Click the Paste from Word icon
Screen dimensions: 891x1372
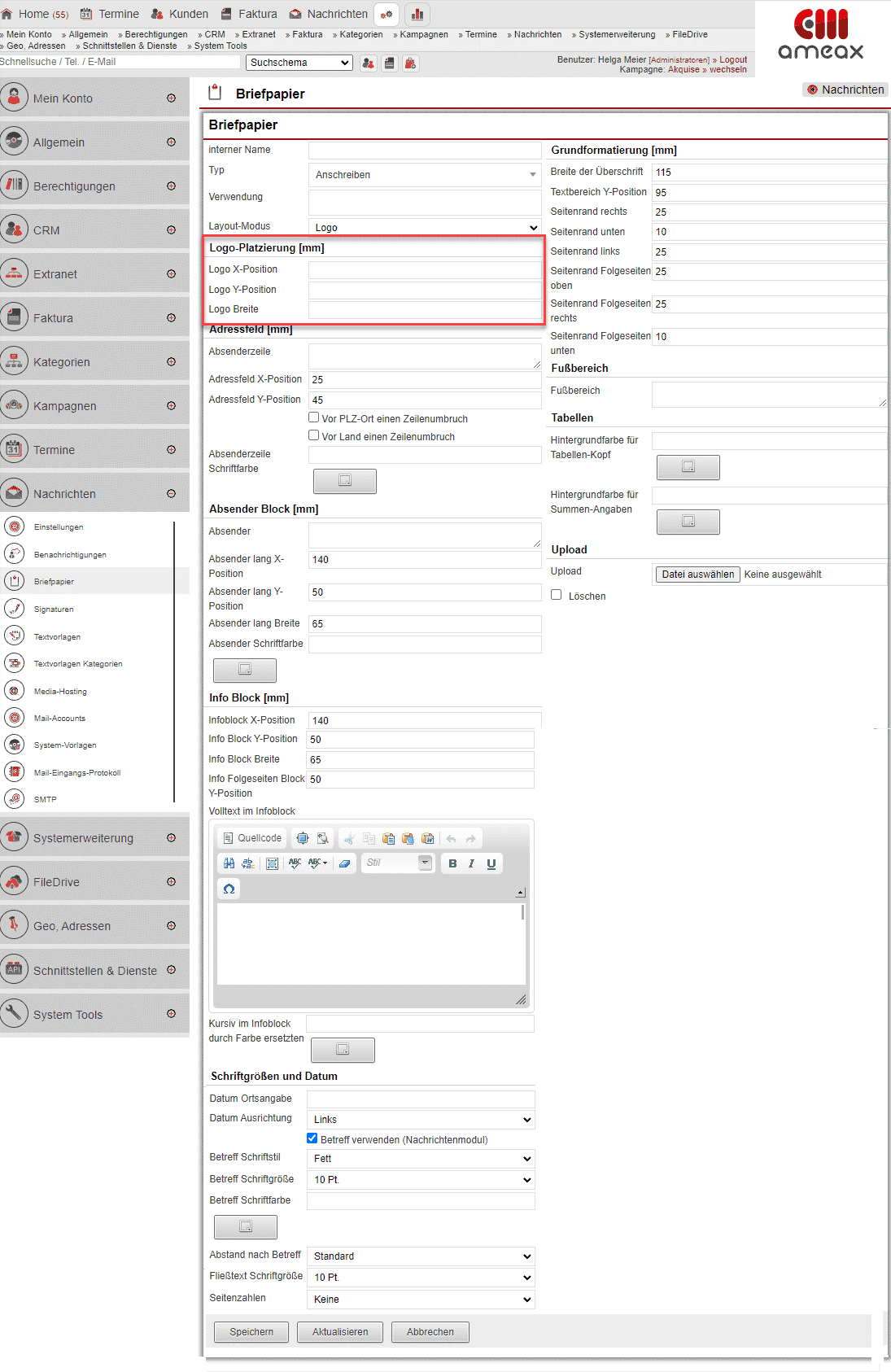[427, 838]
